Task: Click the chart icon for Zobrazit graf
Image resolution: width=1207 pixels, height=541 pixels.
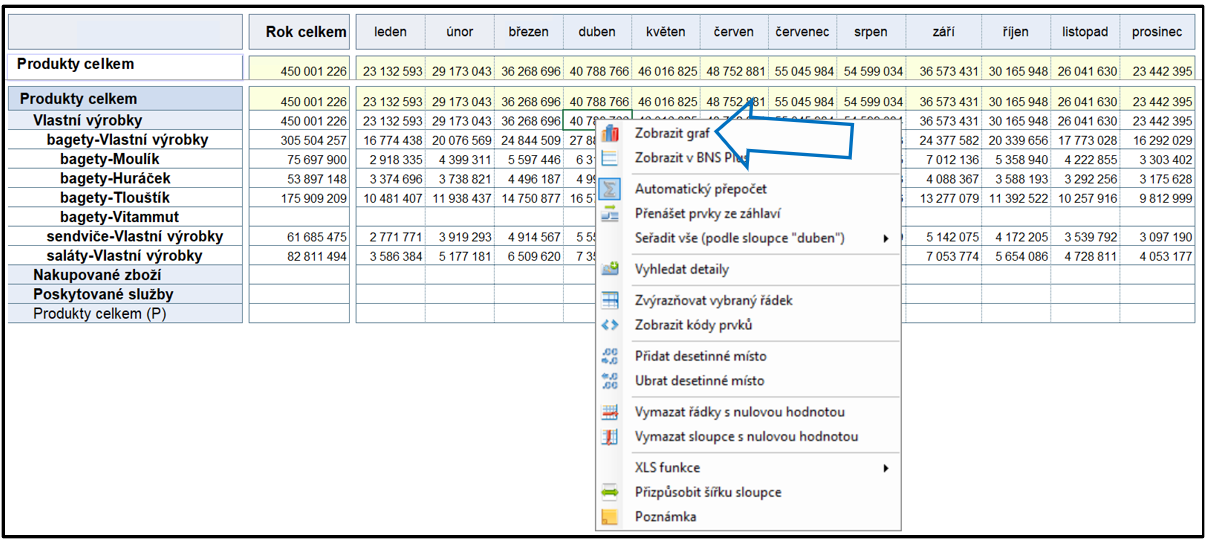Action: click(611, 133)
